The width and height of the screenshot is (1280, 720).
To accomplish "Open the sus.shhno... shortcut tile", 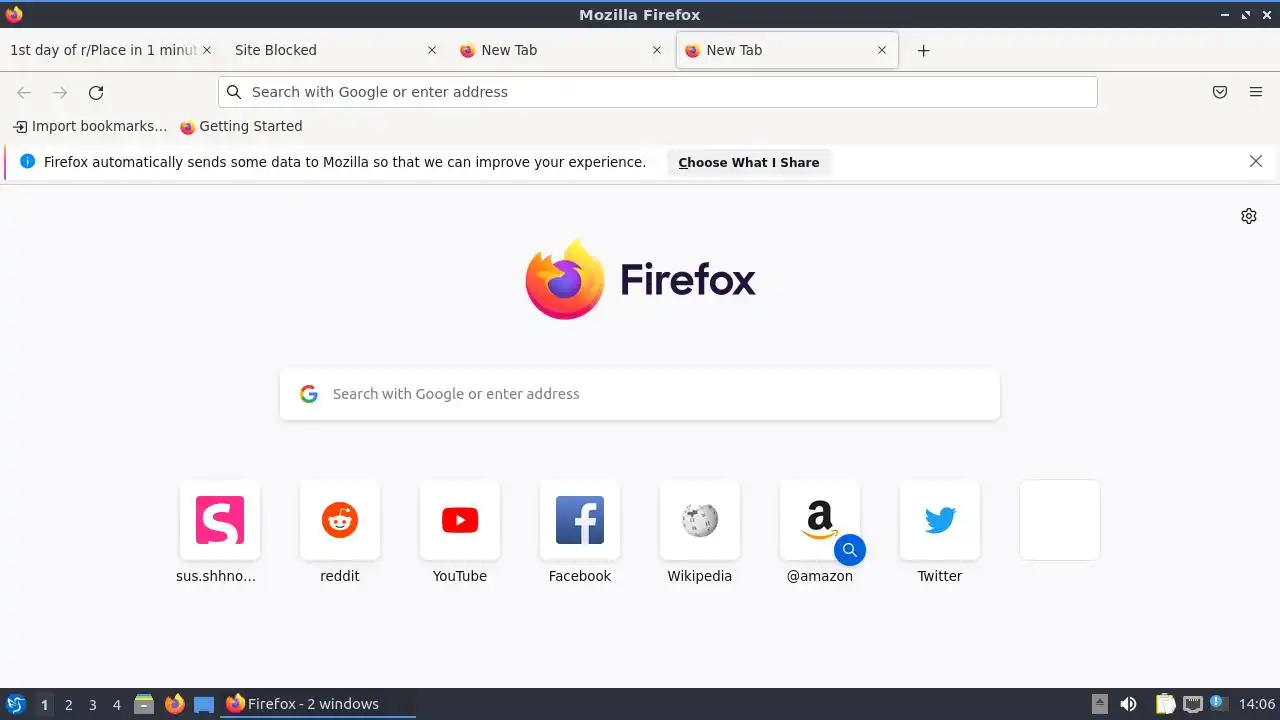I will tap(220, 520).
